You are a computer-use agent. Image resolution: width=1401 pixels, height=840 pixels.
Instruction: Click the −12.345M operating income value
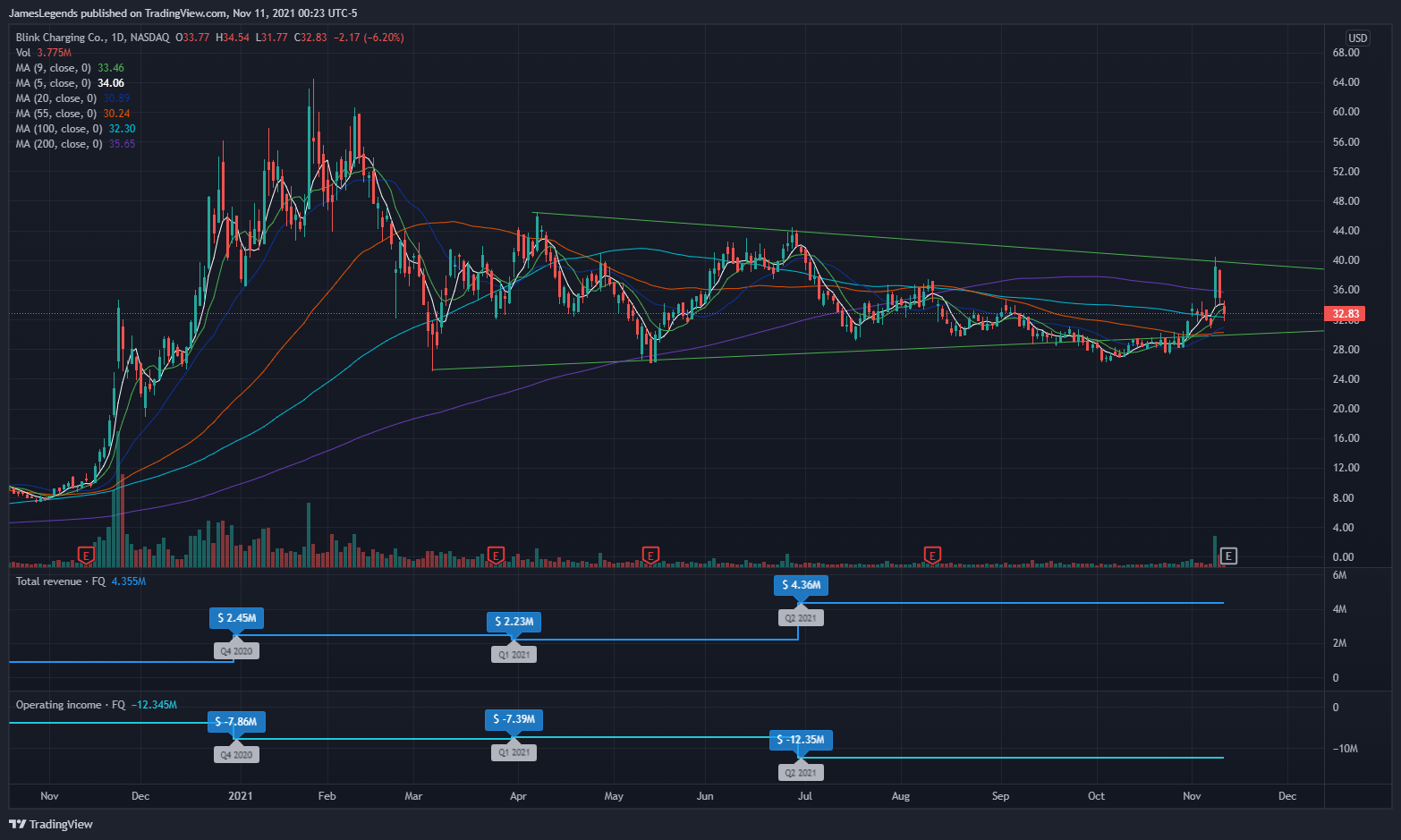(154, 705)
